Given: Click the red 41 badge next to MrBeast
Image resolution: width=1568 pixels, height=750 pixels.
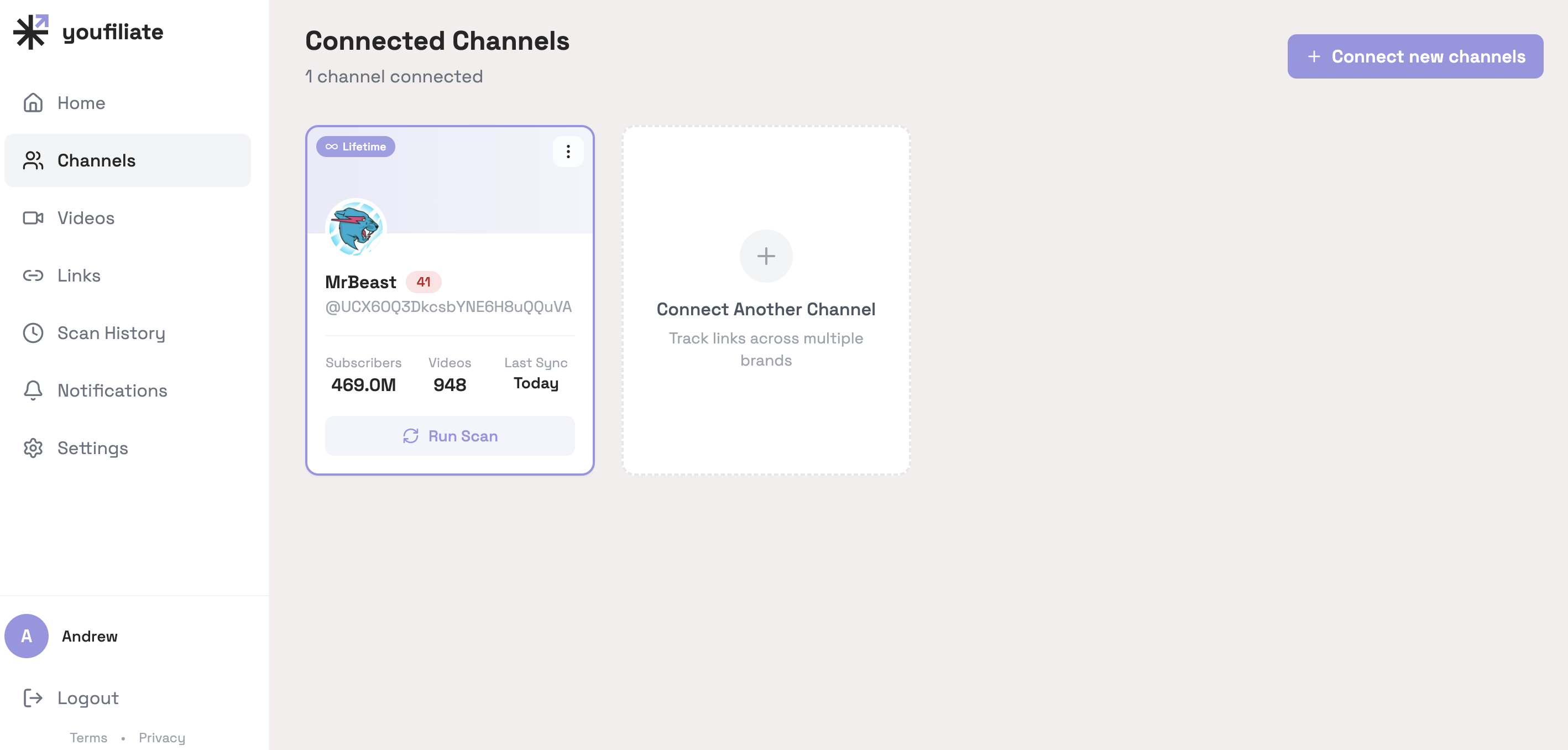Looking at the screenshot, I should [x=424, y=281].
